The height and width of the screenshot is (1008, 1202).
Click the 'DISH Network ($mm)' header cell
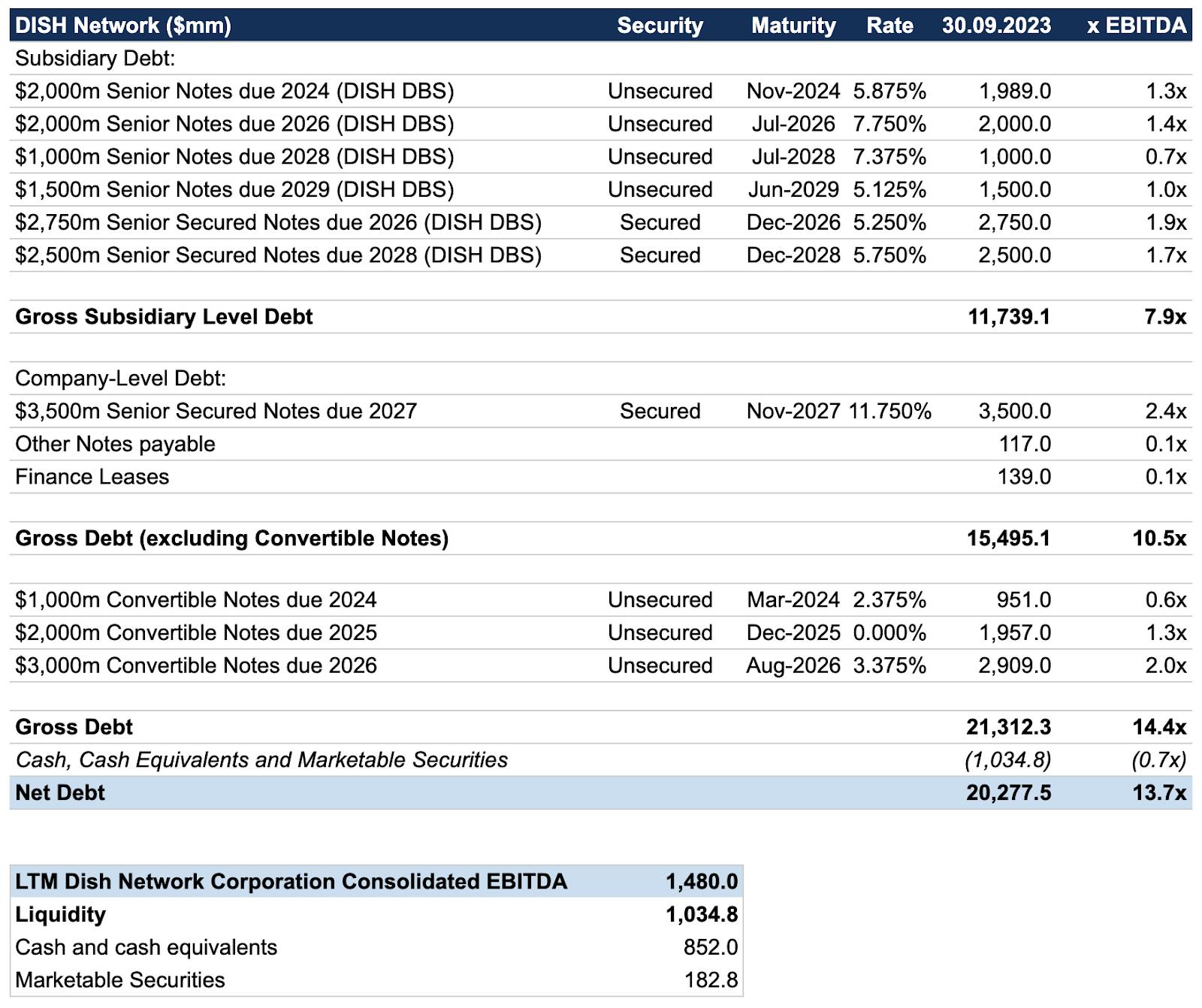click(x=123, y=26)
